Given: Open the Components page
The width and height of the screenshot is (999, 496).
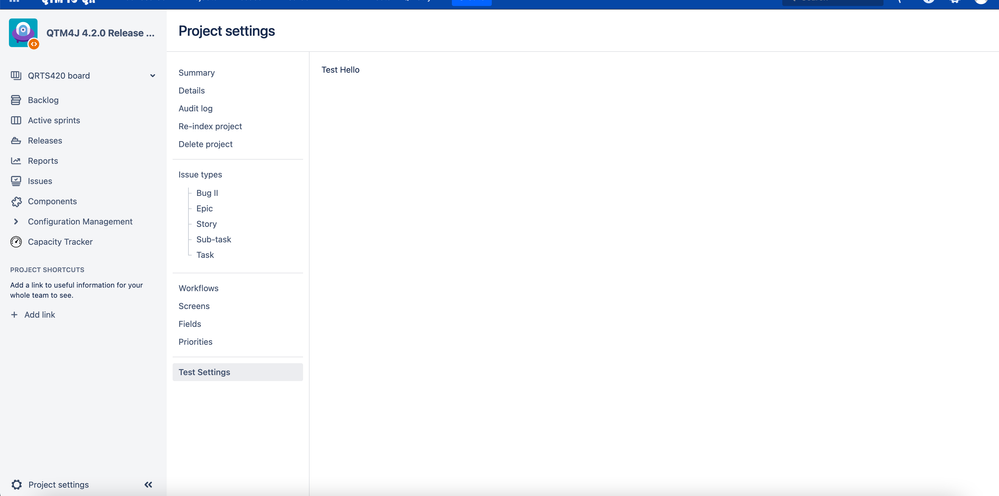Looking at the screenshot, I should (x=52, y=201).
